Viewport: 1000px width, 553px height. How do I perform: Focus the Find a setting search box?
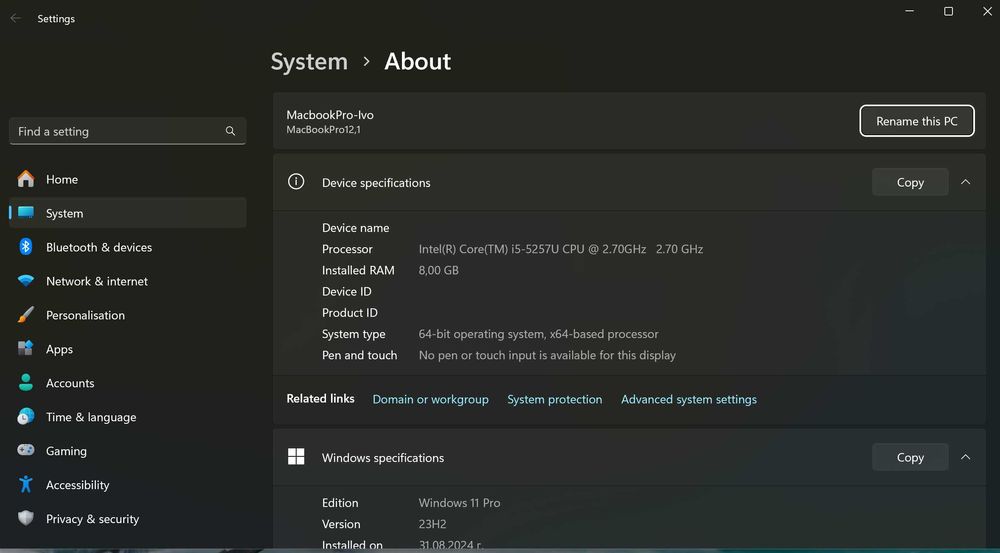[x=128, y=131]
